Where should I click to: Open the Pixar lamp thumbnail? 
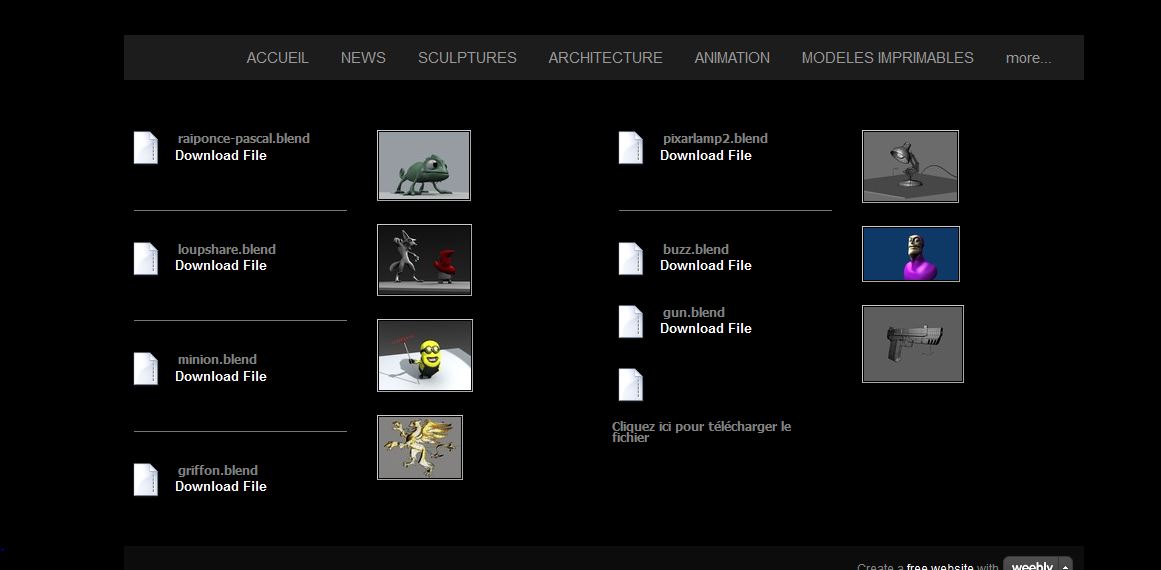(911, 167)
